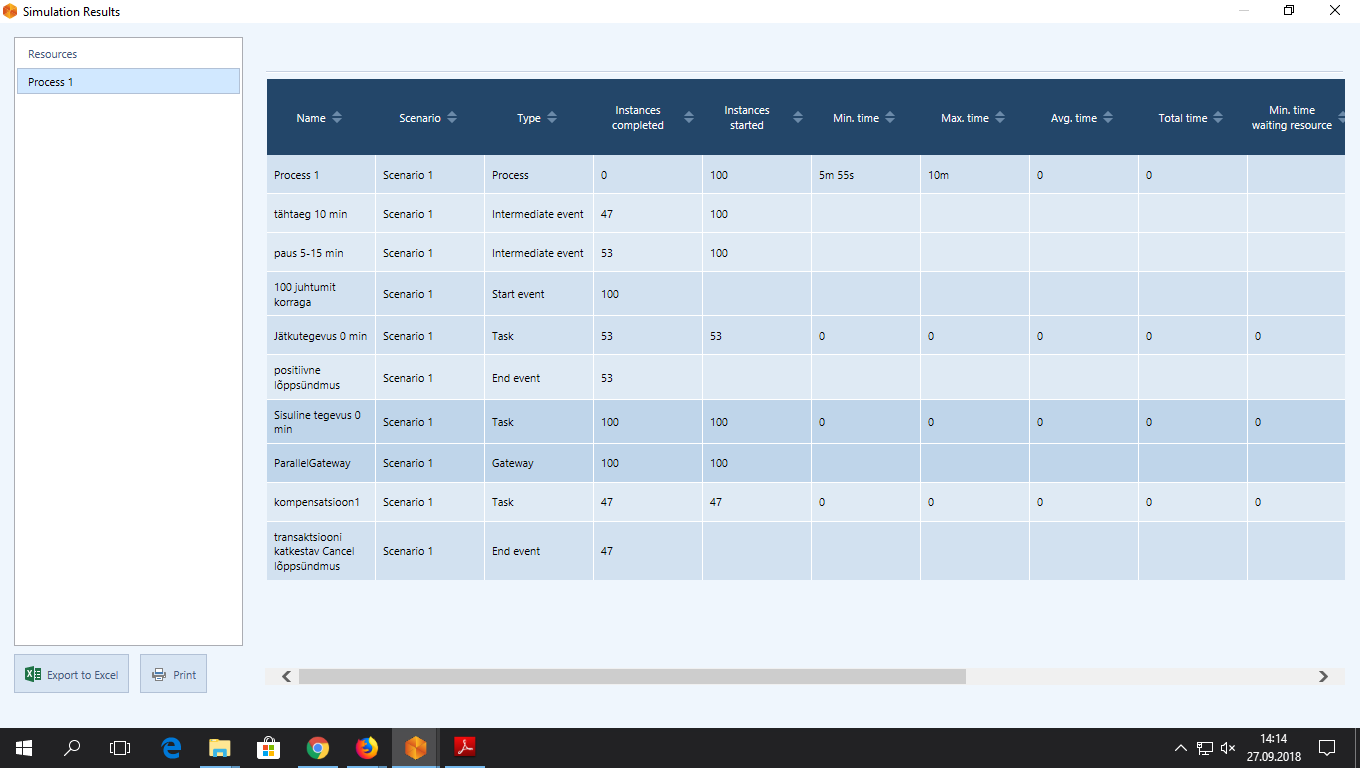Image resolution: width=1360 pixels, height=768 pixels.
Task: Select Process 1 in the left panel
Action: point(128,82)
